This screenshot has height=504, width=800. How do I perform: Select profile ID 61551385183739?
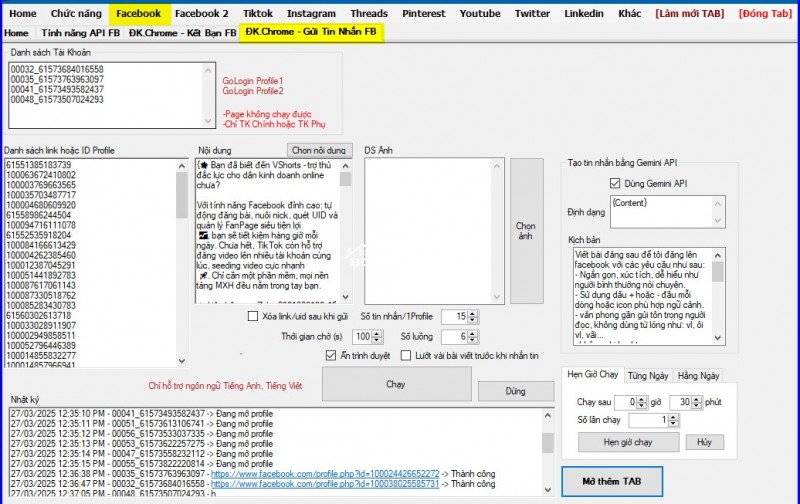coord(39,165)
